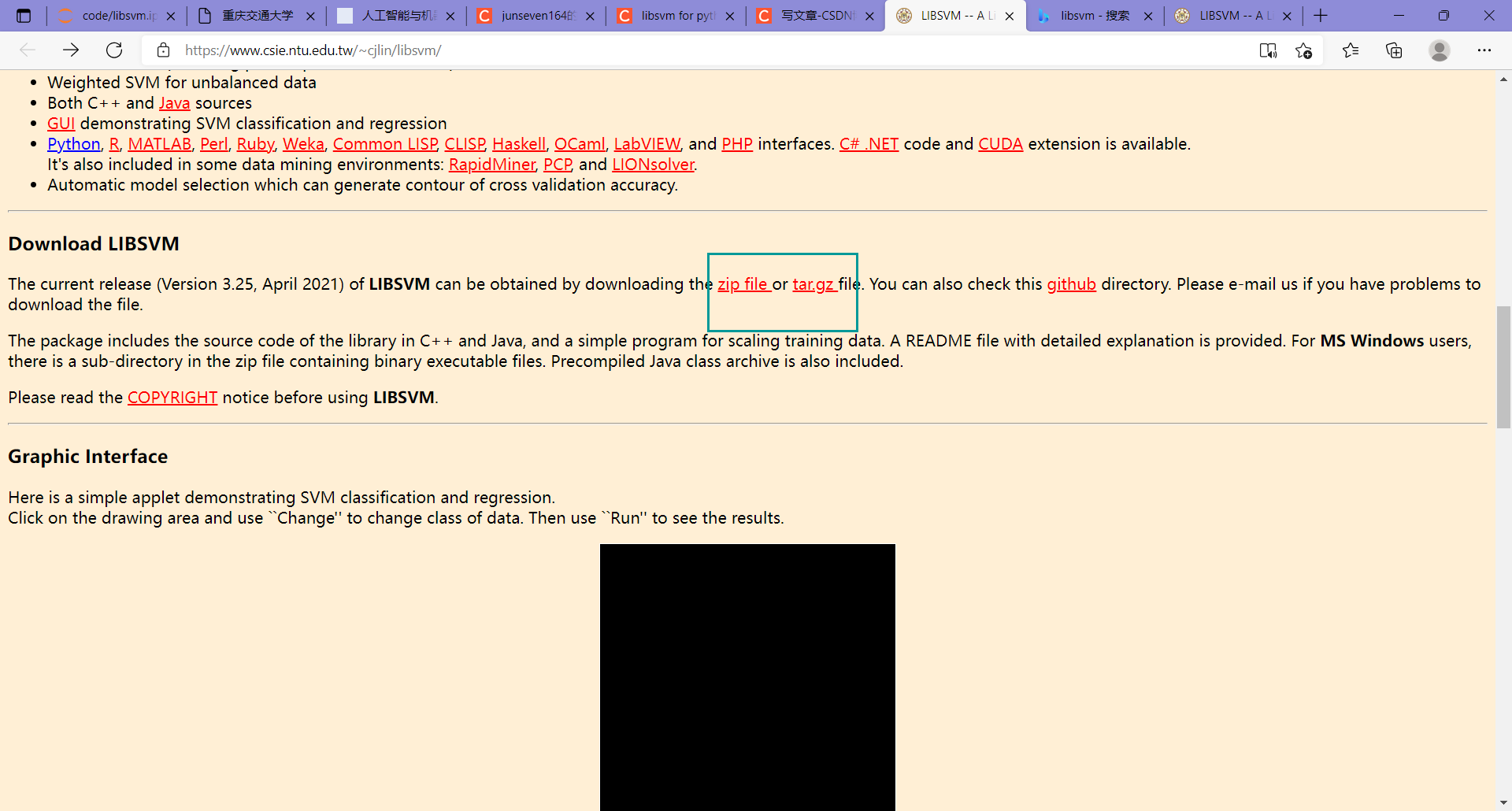This screenshot has height=811, width=1512.
Task: Click the Refresh page icon
Action: tap(114, 50)
